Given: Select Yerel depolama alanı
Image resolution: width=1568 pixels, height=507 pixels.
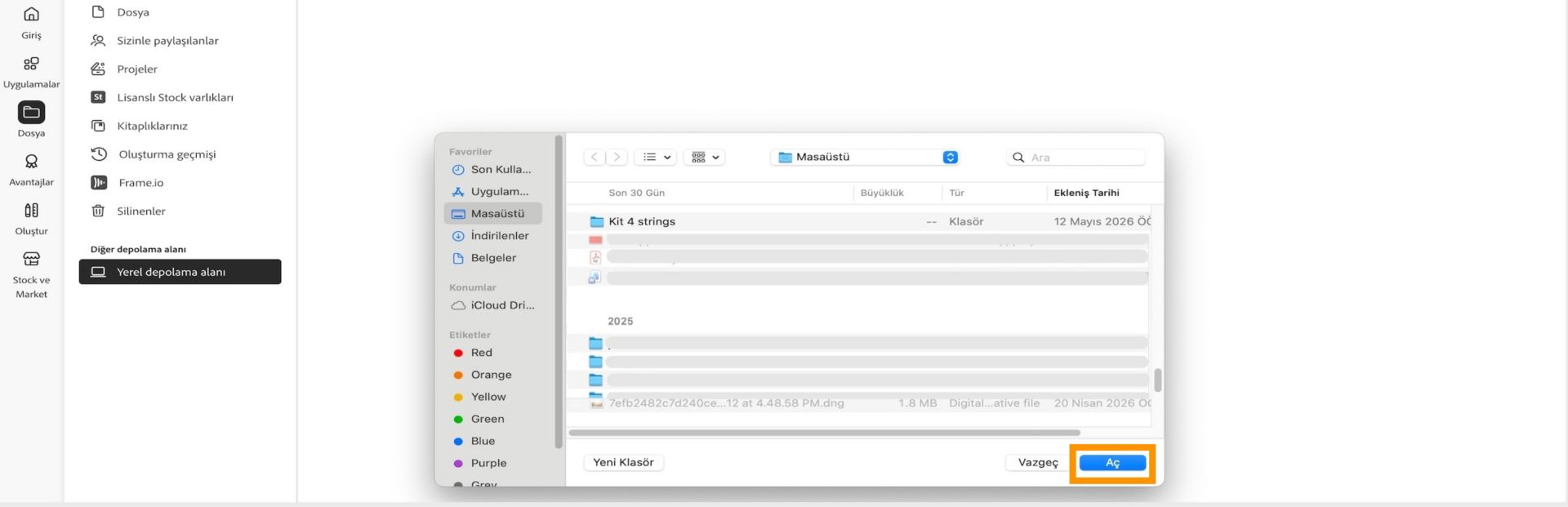Looking at the screenshot, I should tap(180, 272).
